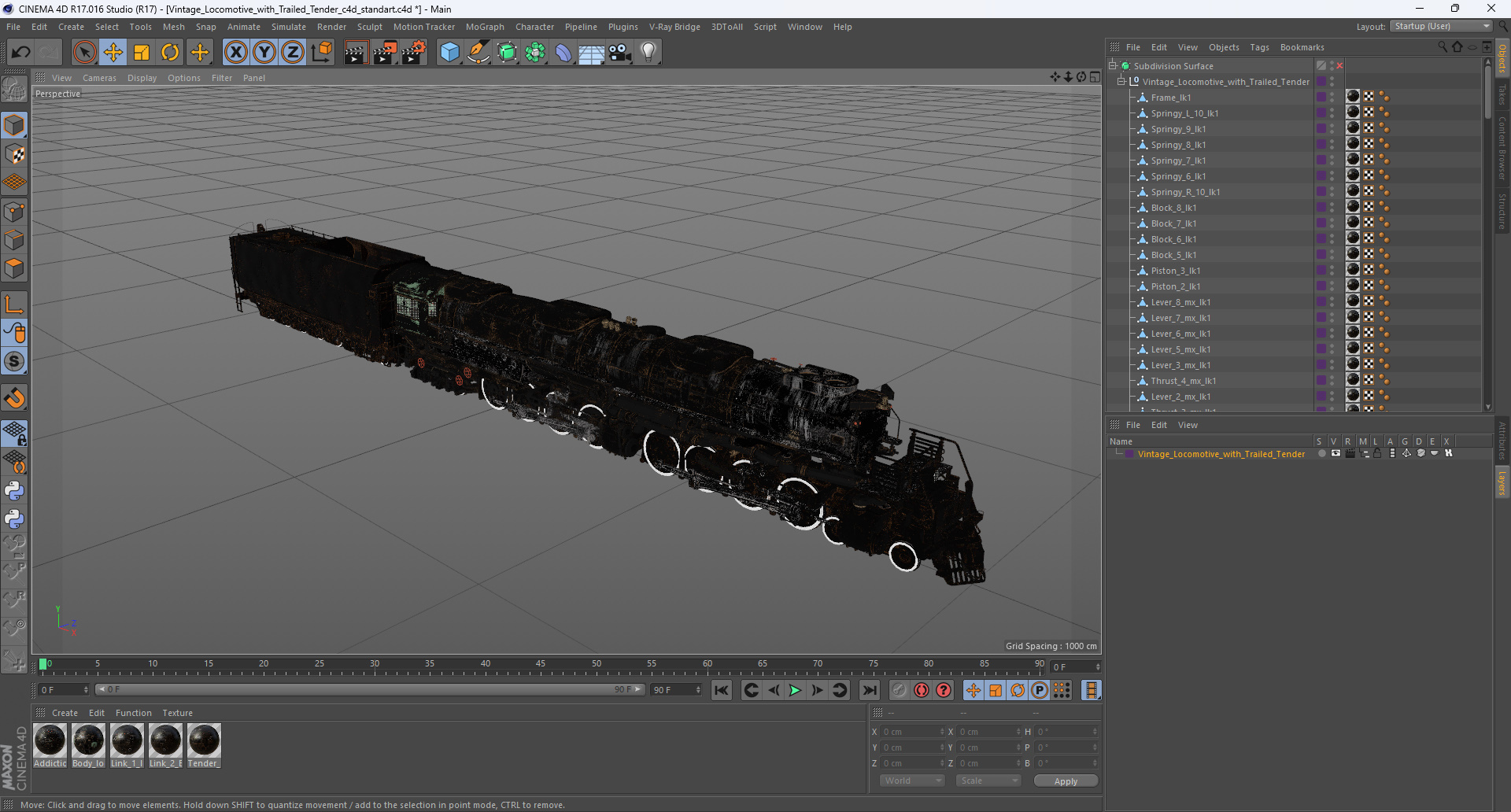The image size is (1511, 812).
Task: Activate the Rotate tool
Action: pyautogui.click(x=170, y=53)
